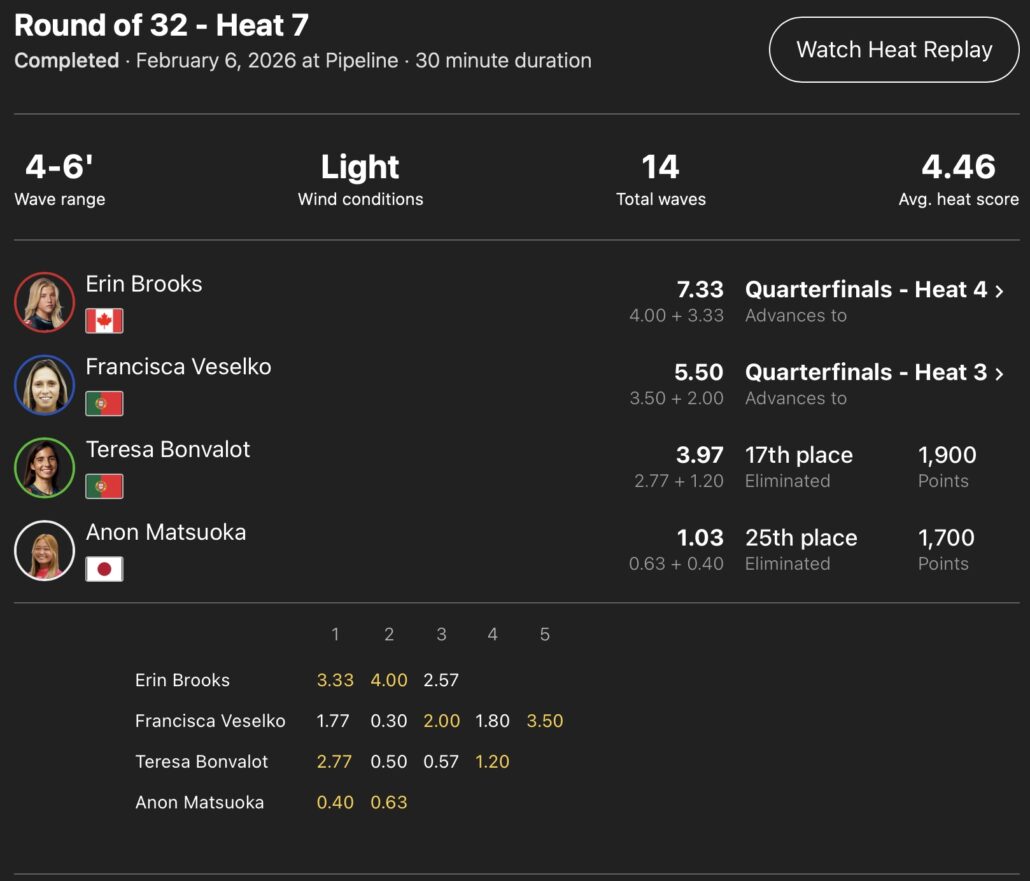The width and height of the screenshot is (1030, 881).
Task: Open the Watch Heat Replay button
Action: click(x=894, y=50)
